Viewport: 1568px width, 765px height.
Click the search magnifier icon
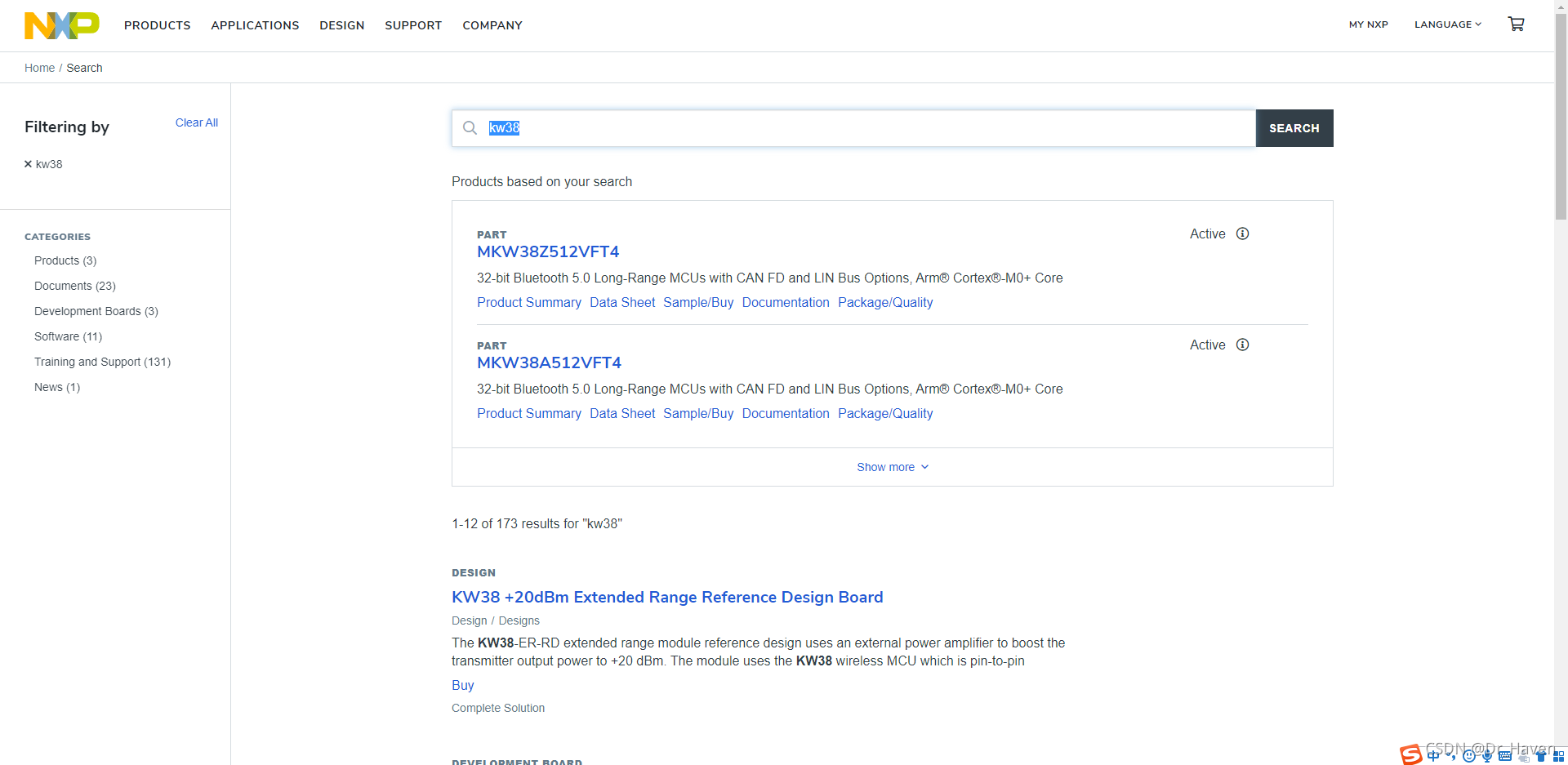pyautogui.click(x=470, y=128)
